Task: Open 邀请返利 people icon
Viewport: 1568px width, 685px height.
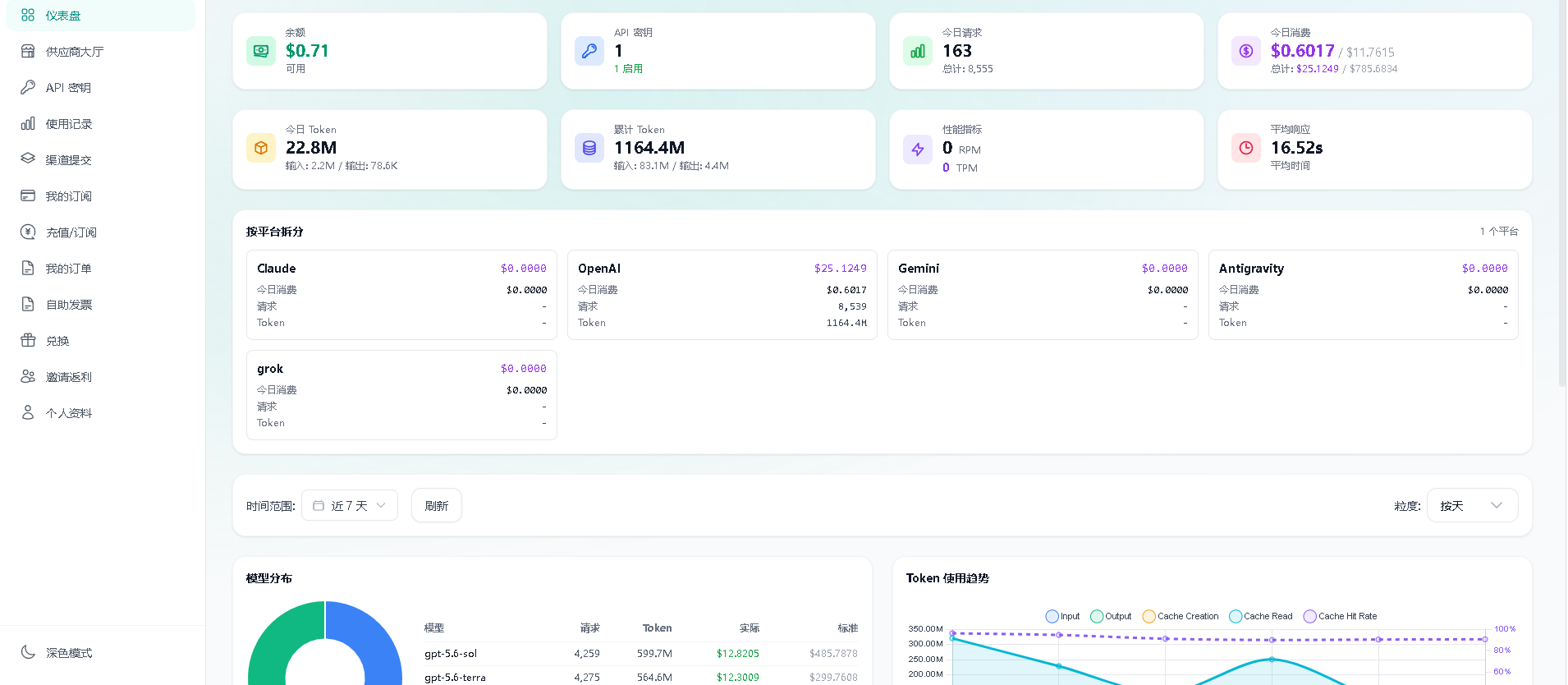Action: tap(28, 376)
